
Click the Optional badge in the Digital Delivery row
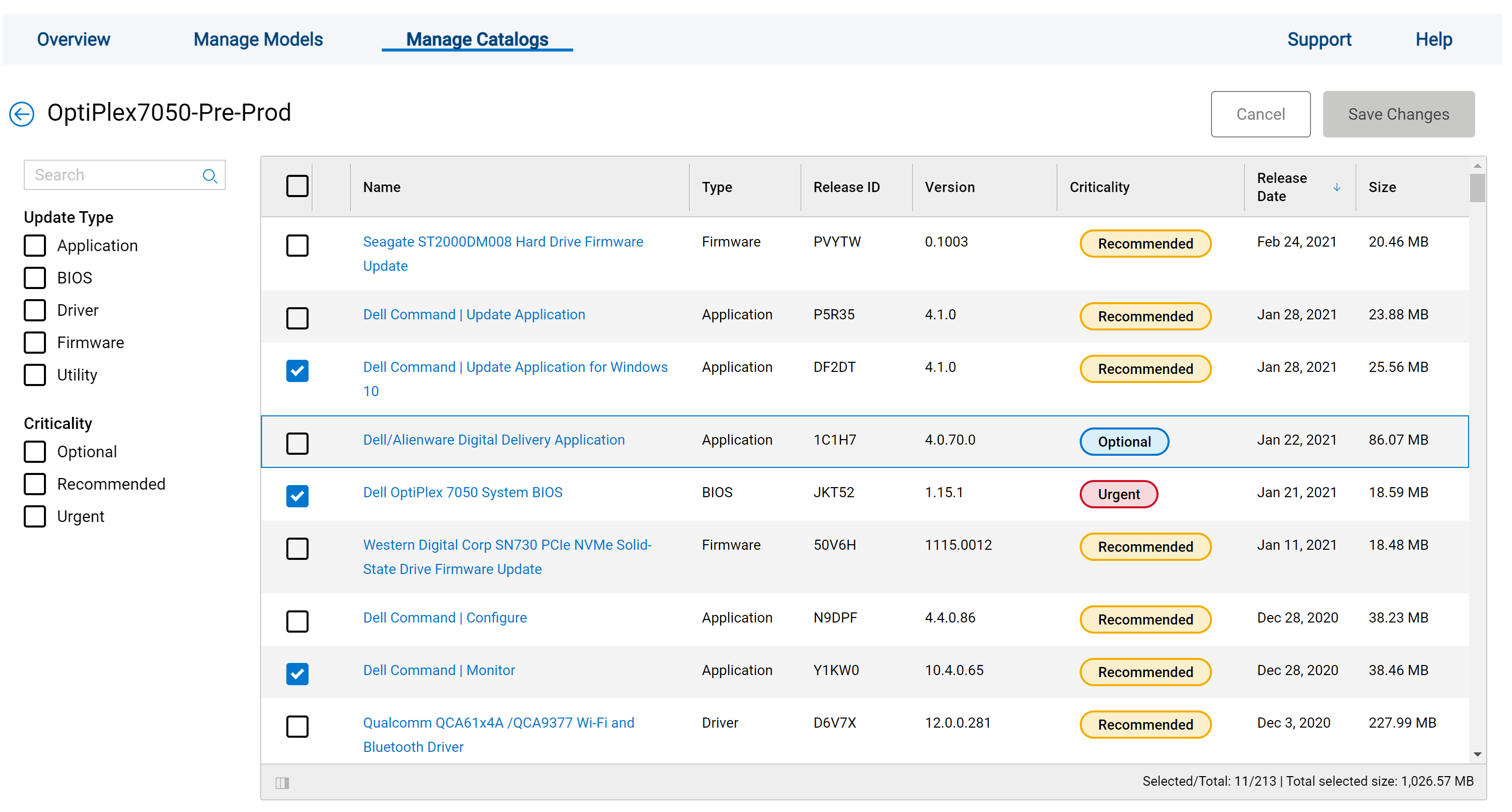(1124, 442)
